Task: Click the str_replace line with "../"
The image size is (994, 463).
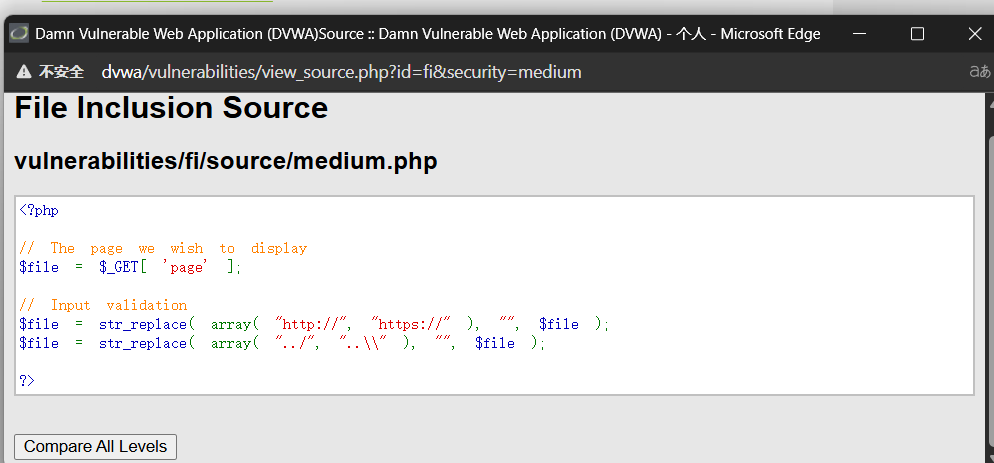Action: 282,343
